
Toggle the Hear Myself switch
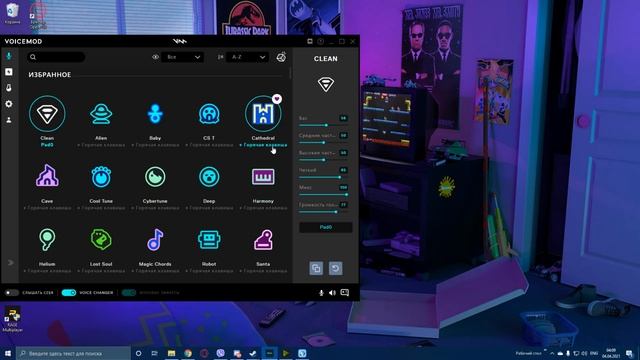pyautogui.click(x=11, y=293)
